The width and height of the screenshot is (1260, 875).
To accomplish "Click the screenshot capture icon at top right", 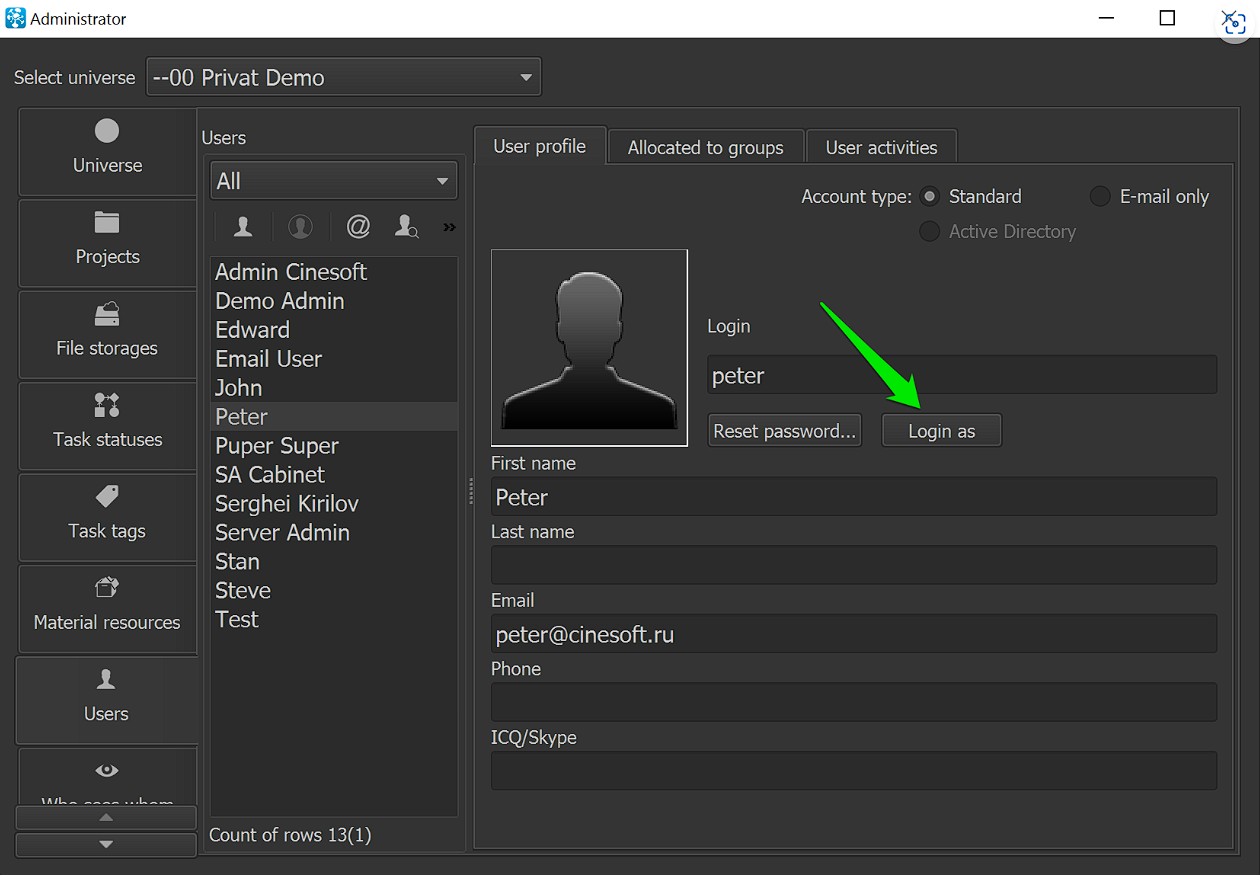I will coord(1235,23).
